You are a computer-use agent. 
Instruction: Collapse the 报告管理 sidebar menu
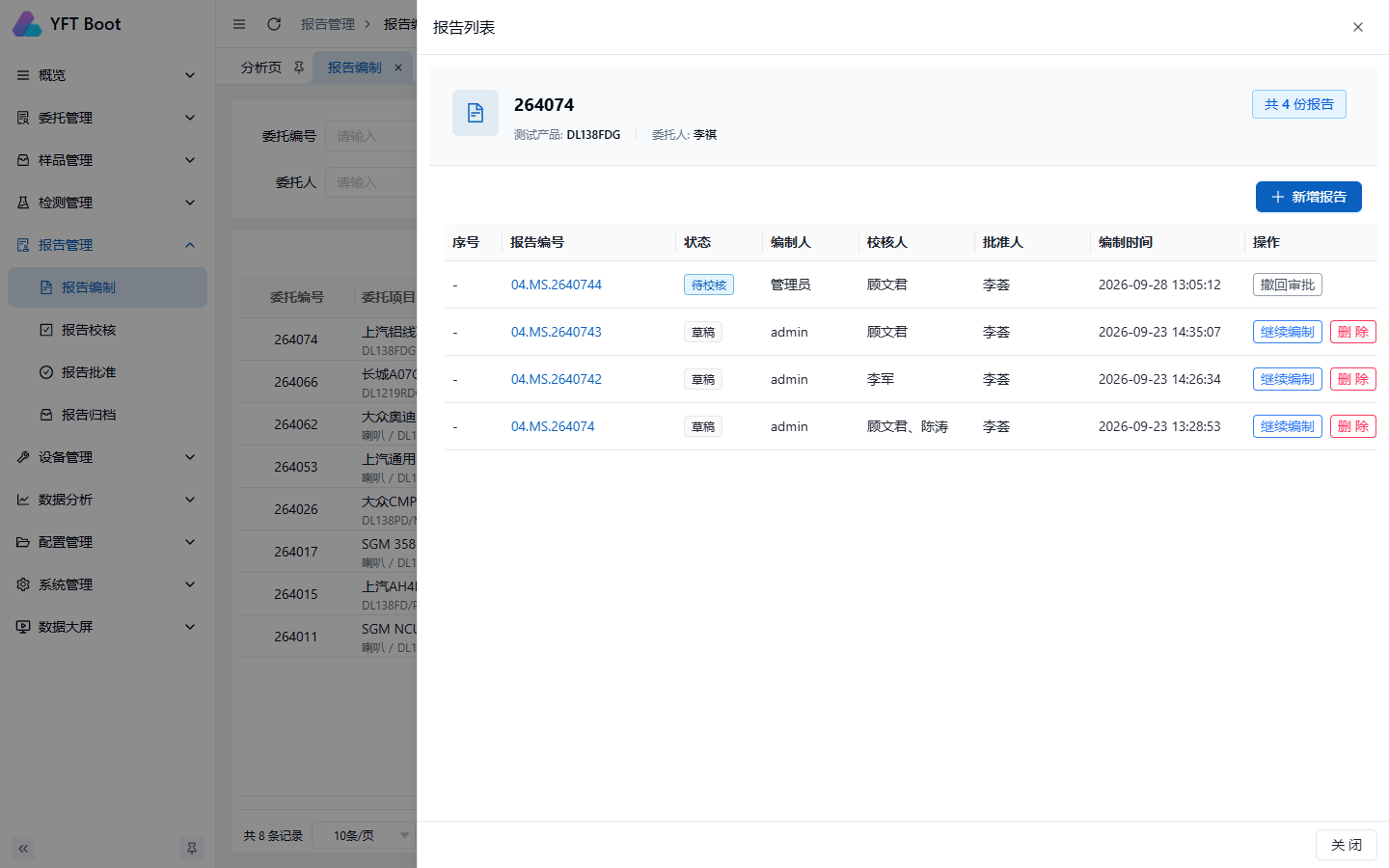click(108, 245)
